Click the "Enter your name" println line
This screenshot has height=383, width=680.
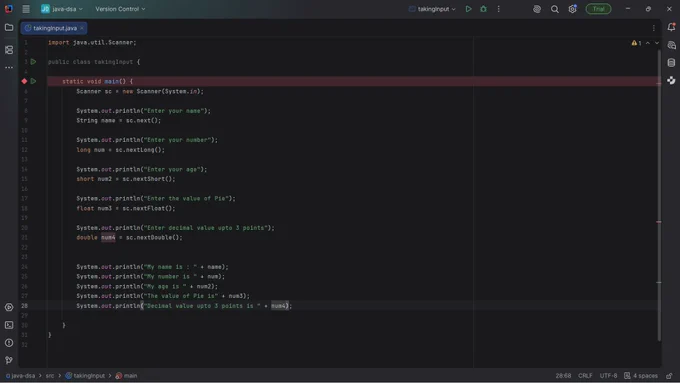pyautogui.click(x=144, y=111)
